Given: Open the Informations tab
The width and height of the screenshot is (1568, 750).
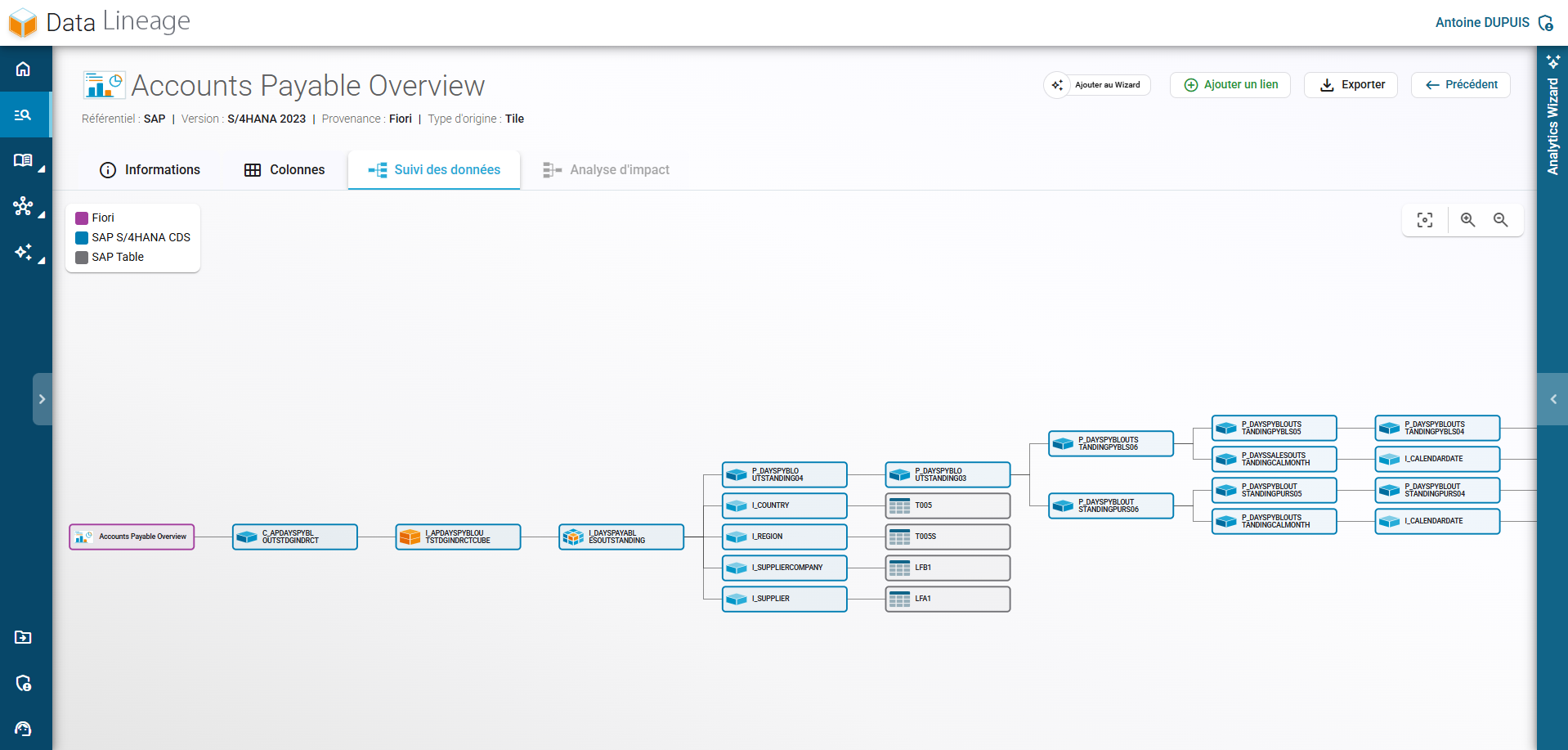Looking at the screenshot, I should click(150, 169).
